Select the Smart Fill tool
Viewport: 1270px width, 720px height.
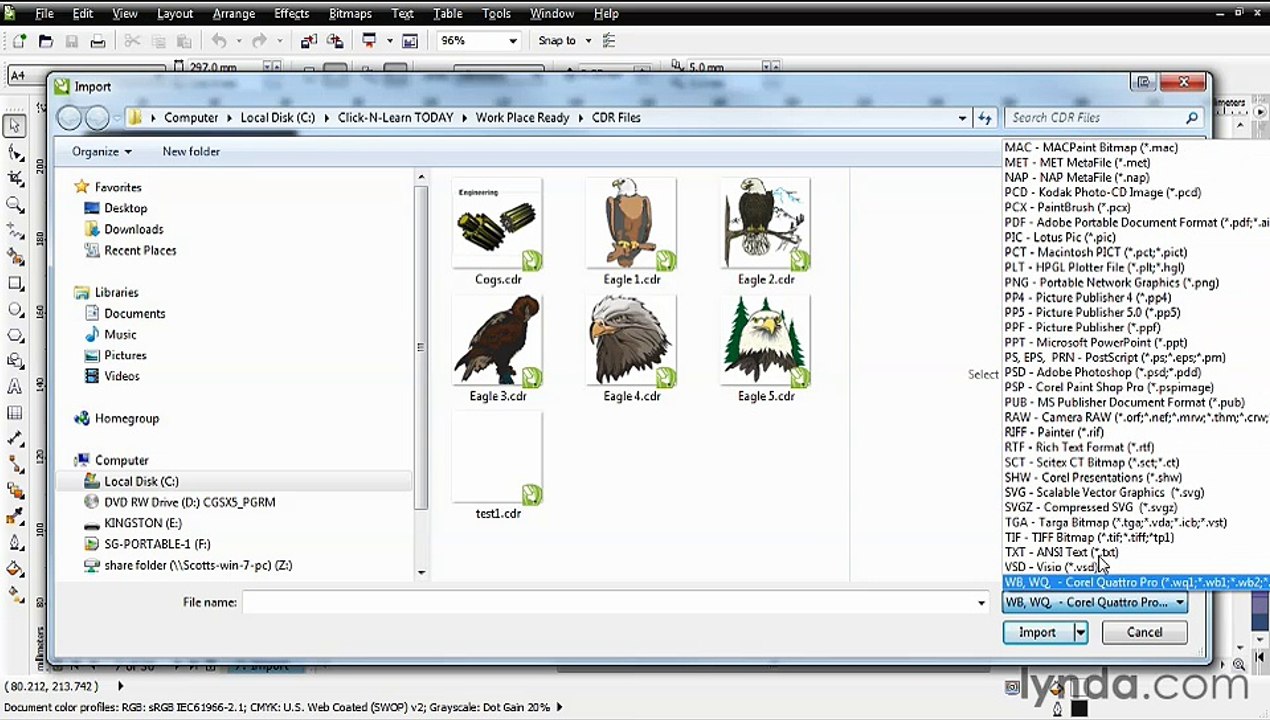(15, 256)
